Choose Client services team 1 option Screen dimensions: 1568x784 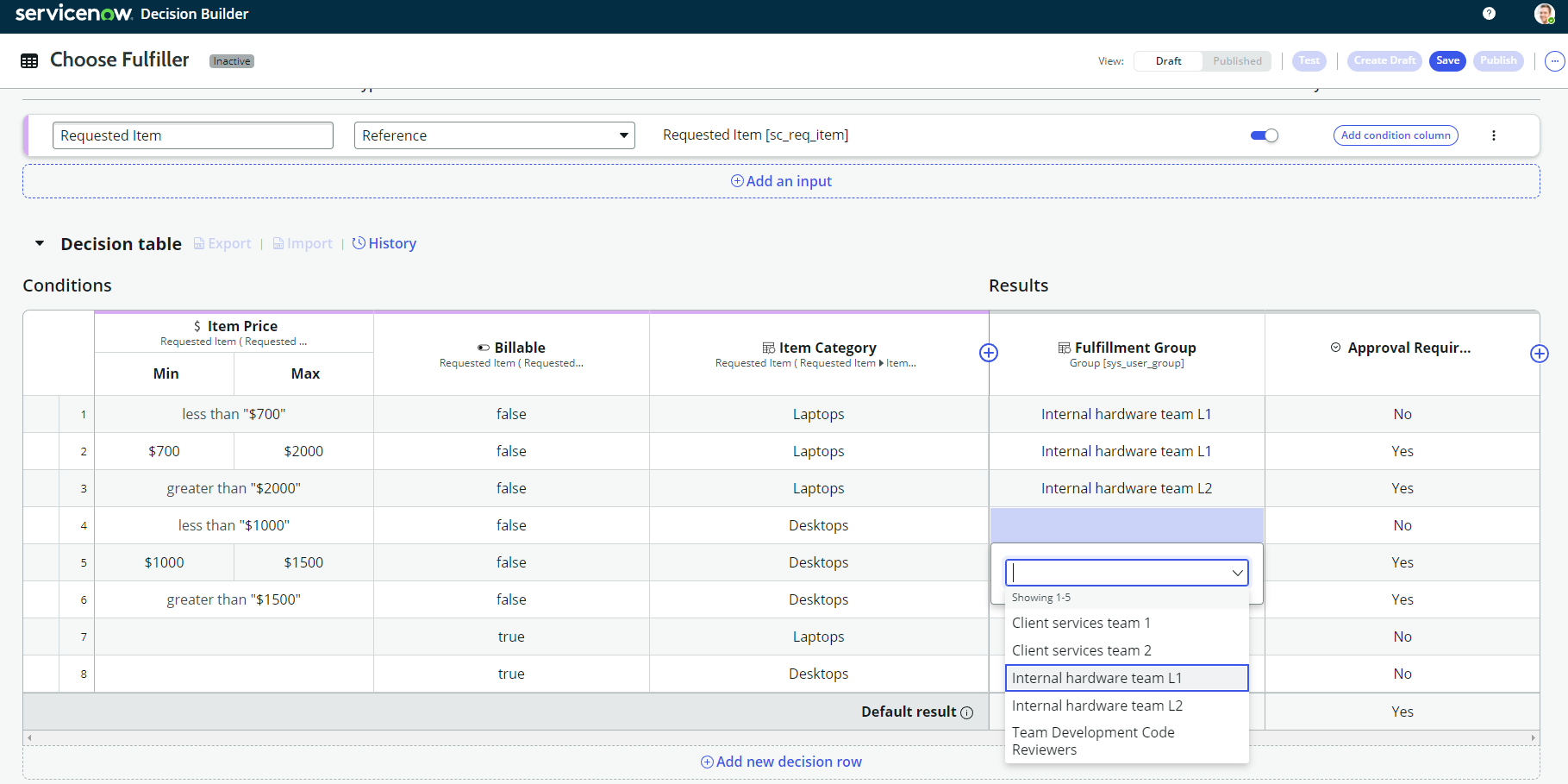coord(1081,623)
